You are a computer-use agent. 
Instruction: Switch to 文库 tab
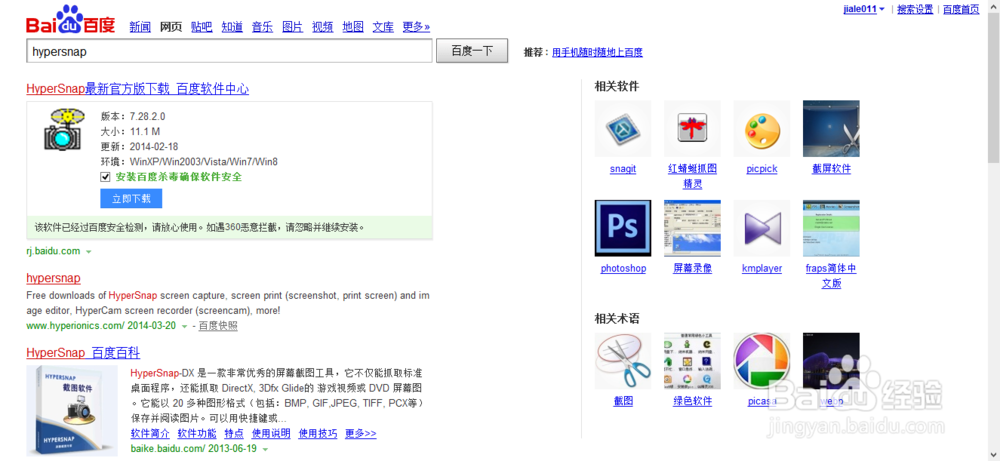pyautogui.click(x=383, y=27)
